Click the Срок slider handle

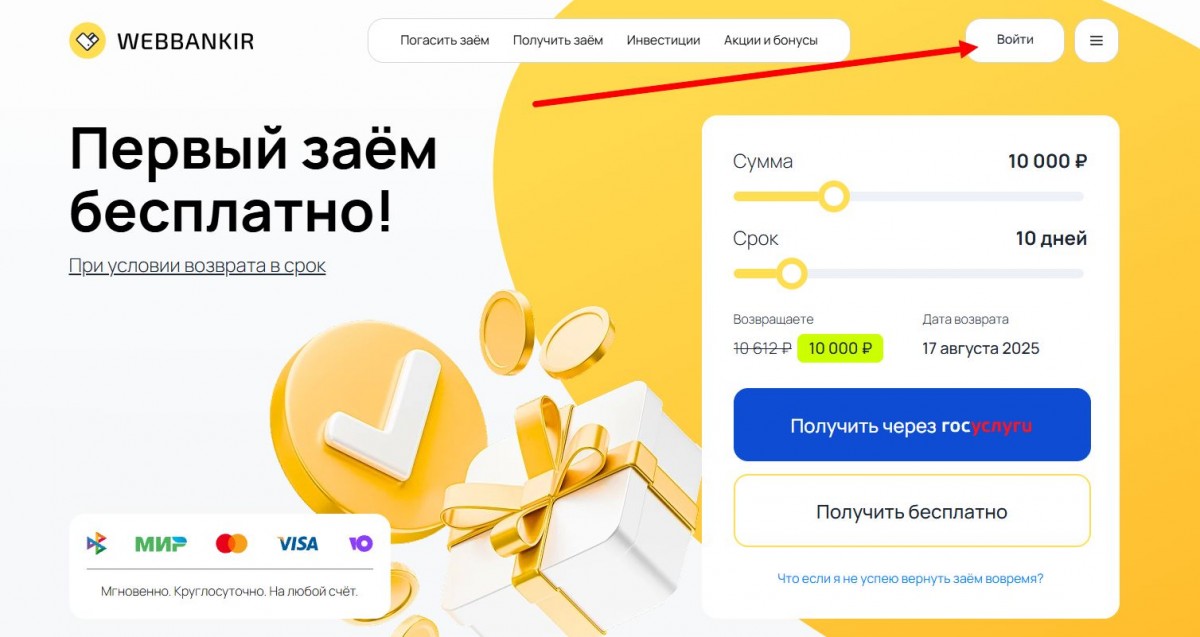click(x=792, y=273)
